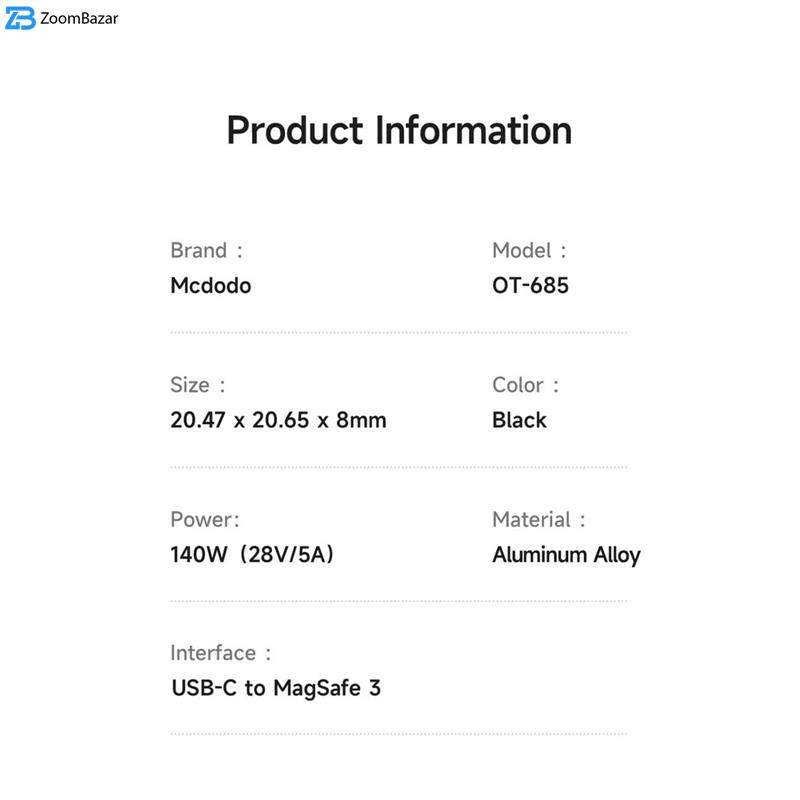Click the dotted divider below USB-C to MagSafe 3

398,734
